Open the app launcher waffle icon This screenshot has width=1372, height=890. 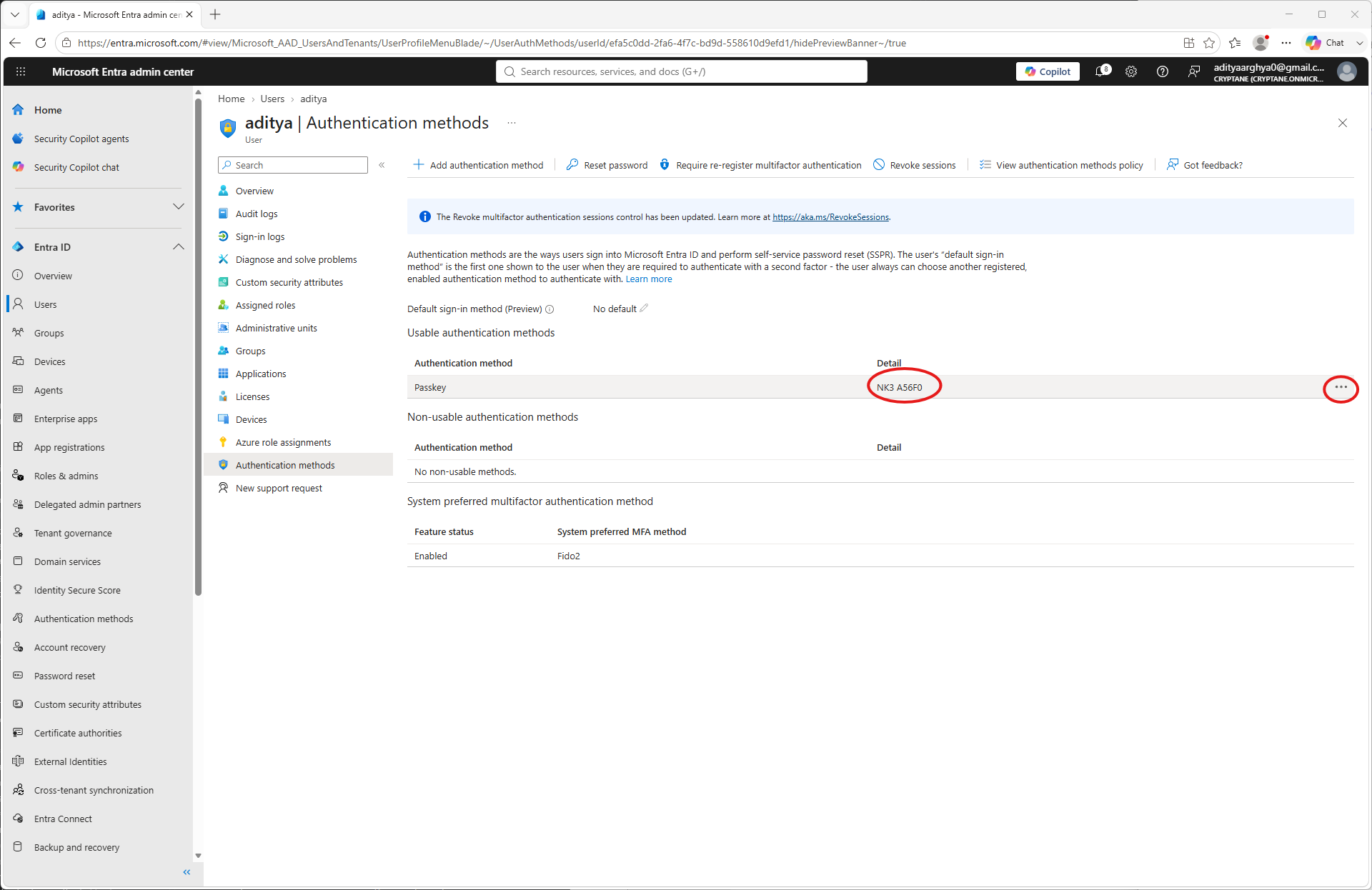21,71
